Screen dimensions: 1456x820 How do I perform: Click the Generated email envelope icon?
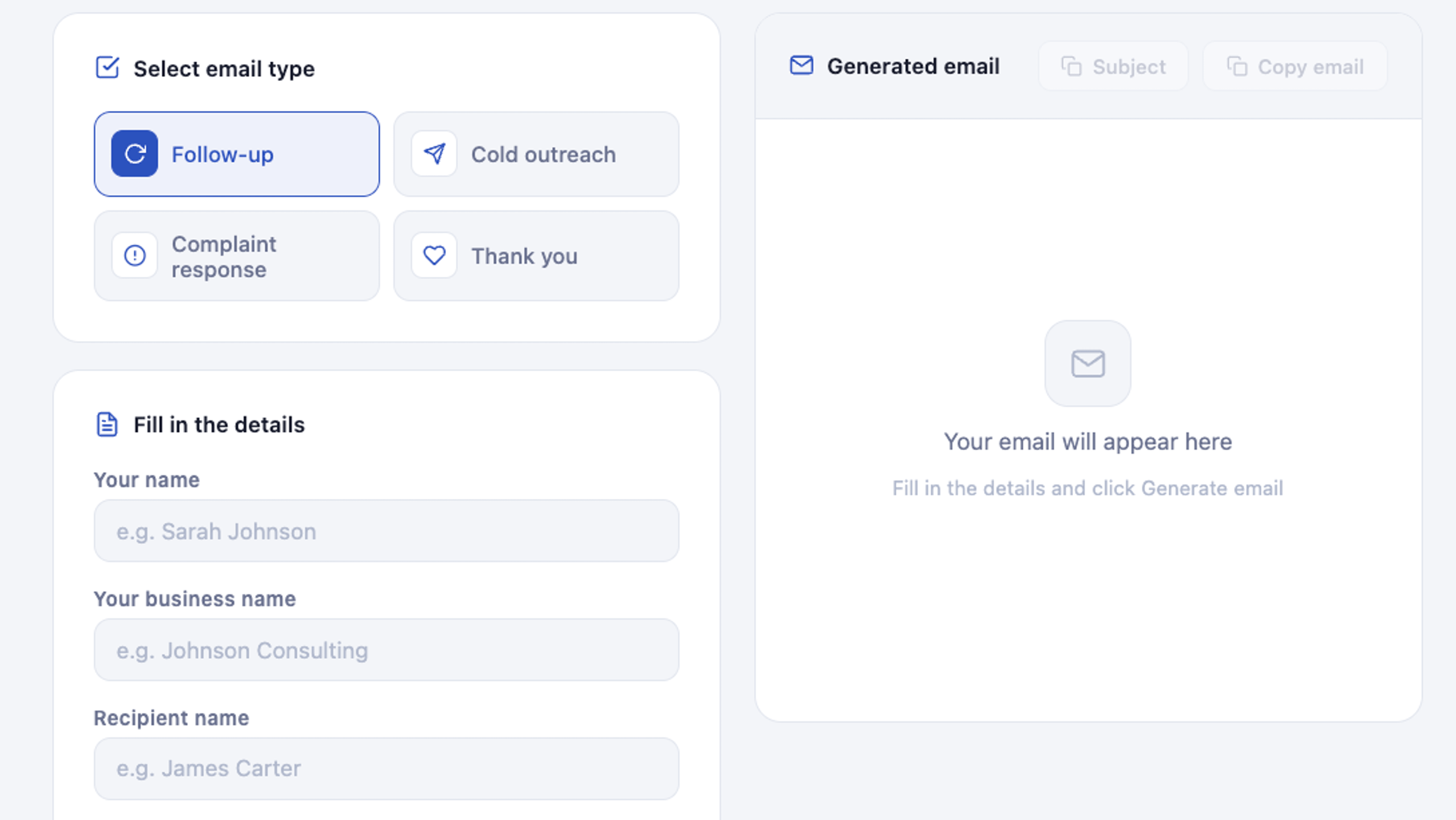801,65
